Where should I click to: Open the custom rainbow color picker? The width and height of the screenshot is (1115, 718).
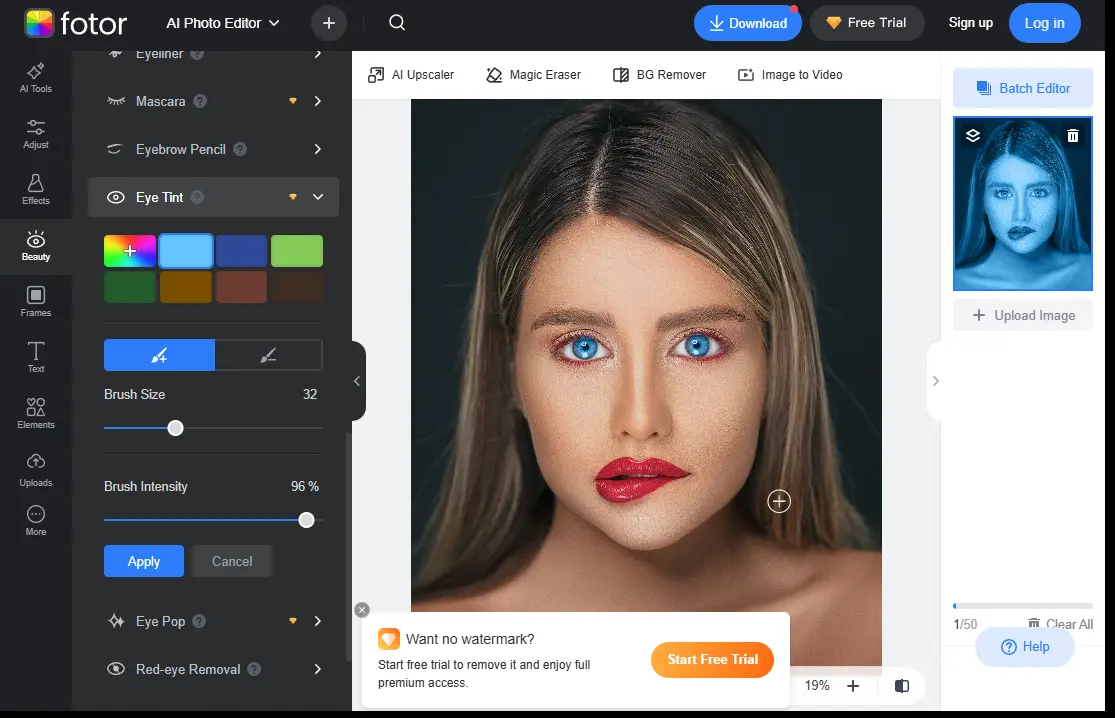[x=130, y=251]
